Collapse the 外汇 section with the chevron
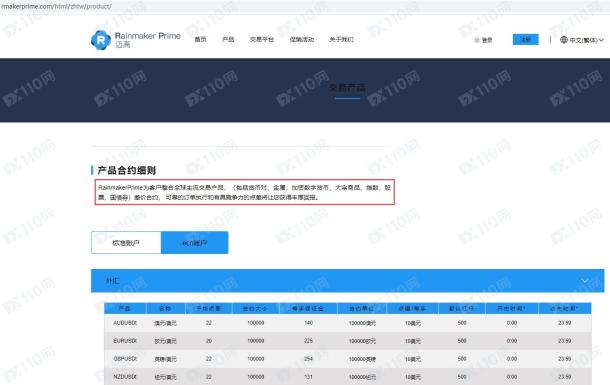The width and height of the screenshot is (610, 385). (x=584, y=280)
